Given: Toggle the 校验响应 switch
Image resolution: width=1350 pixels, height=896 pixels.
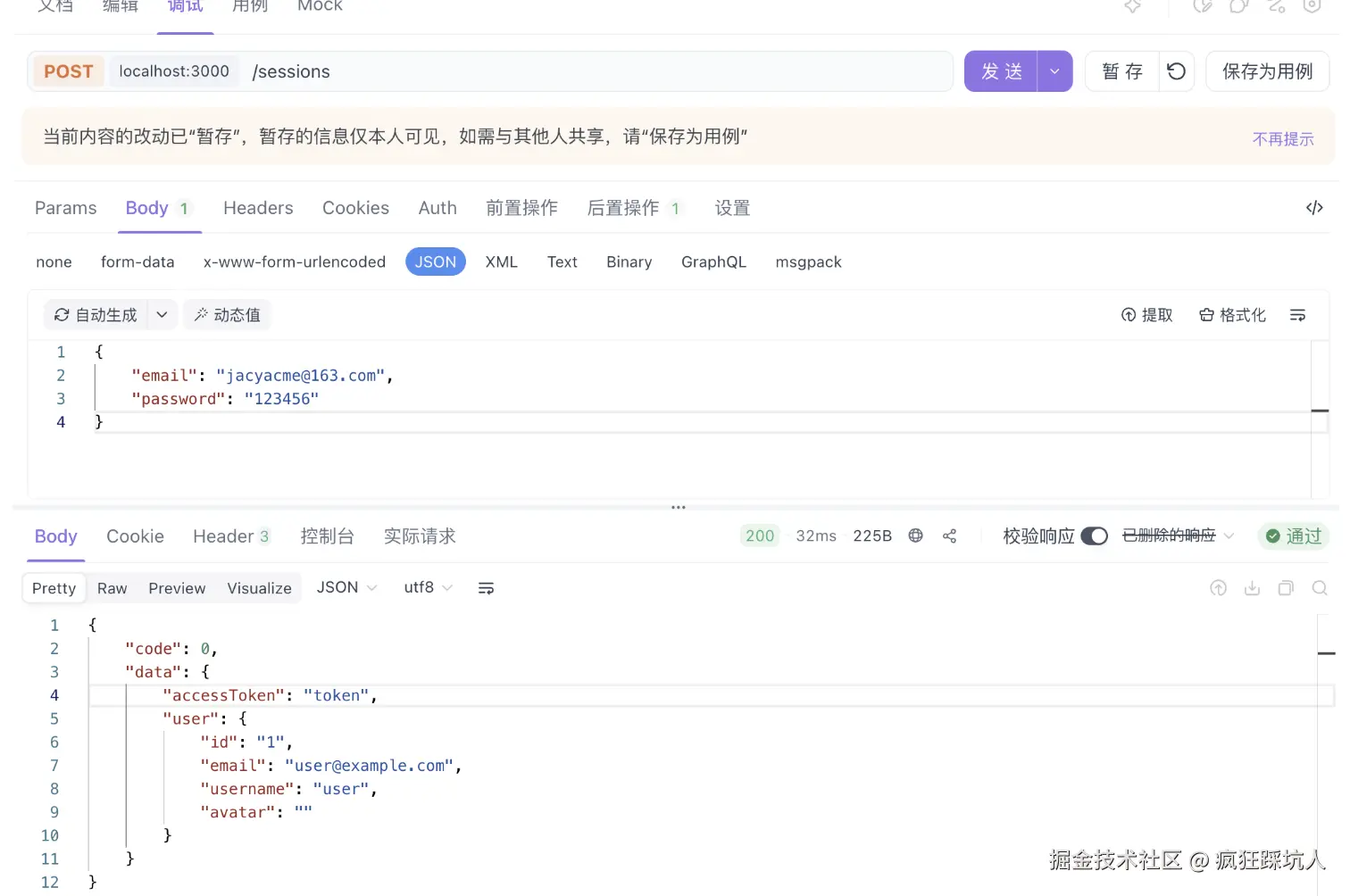Looking at the screenshot, I should 1094,535.
